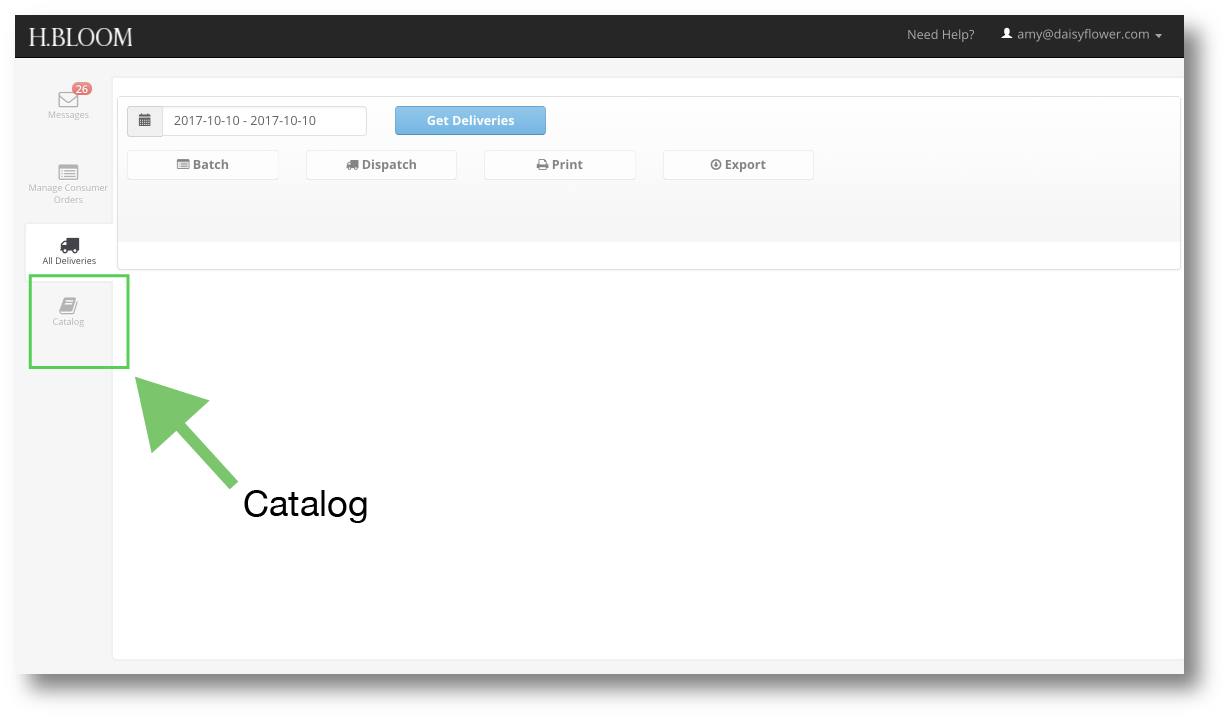The image size is (1229, 719).
Task: Select the All Deliveries truck tab
Action: click(69, 251)
